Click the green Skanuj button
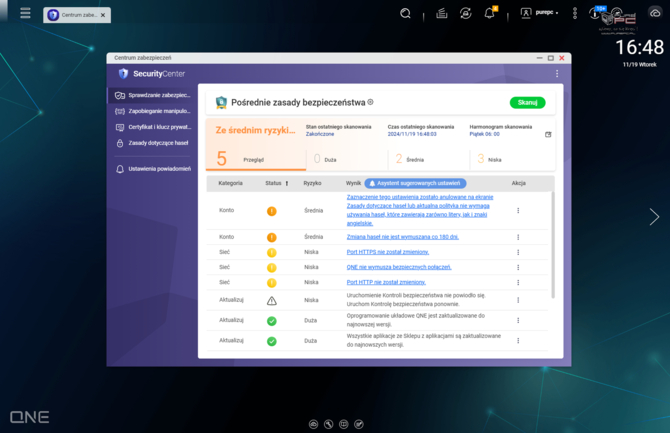The width and height of the screenshot is (670, 433). pyautogui.click(x=527, y=103)
